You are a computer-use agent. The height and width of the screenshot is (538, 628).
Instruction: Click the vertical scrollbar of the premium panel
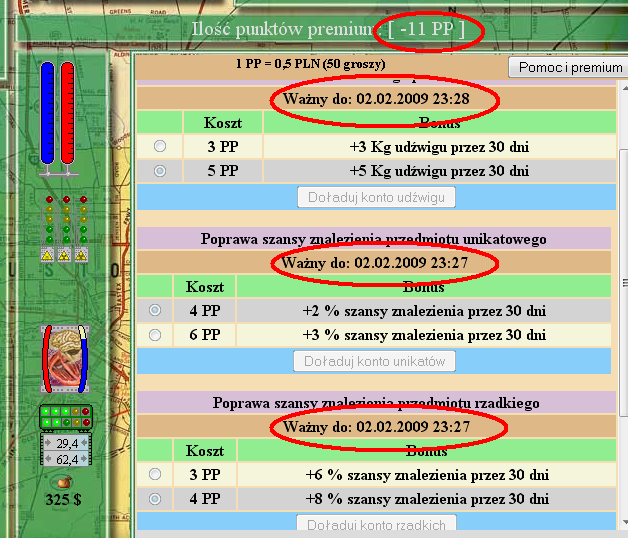coord(622,300)
